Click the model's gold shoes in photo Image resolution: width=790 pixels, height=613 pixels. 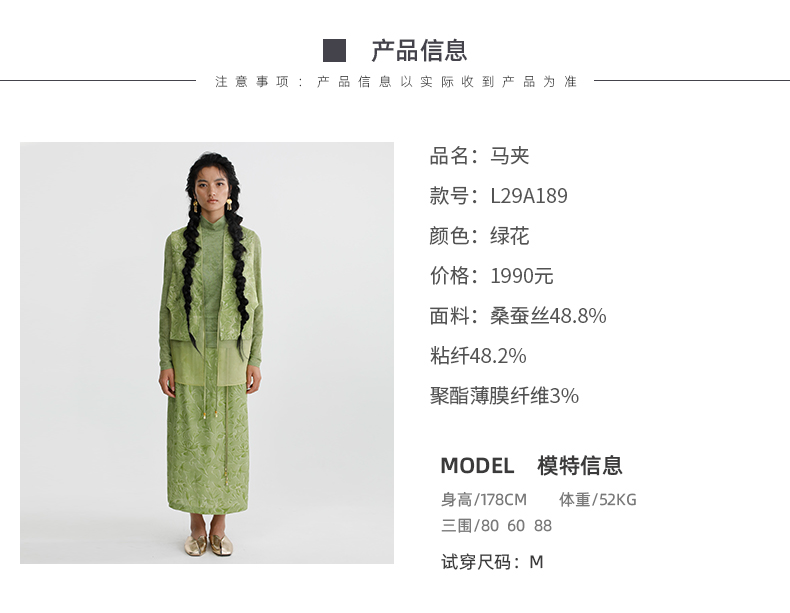(209, 544)
